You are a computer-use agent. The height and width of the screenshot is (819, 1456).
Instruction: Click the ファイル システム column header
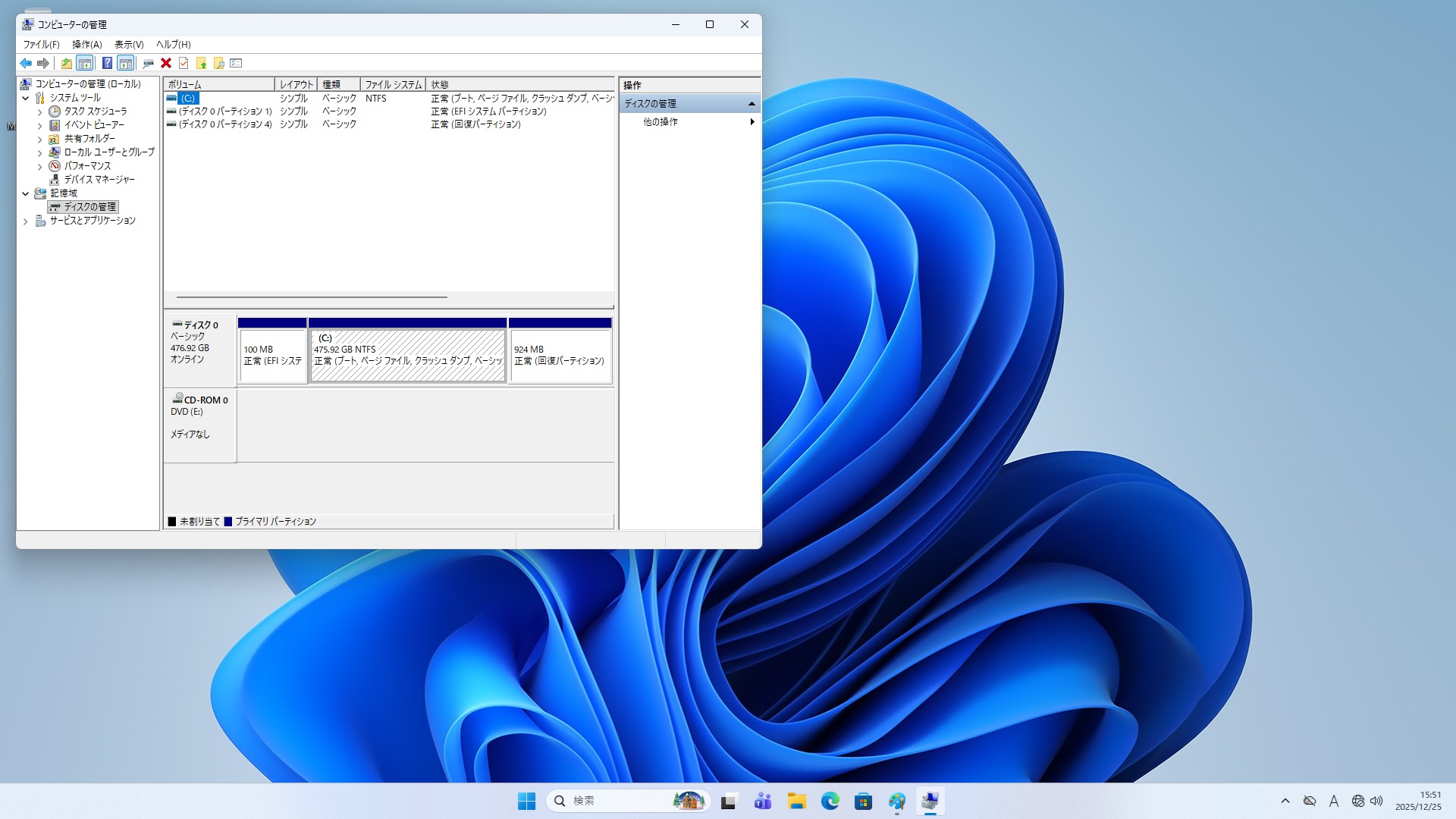(393, 84)
